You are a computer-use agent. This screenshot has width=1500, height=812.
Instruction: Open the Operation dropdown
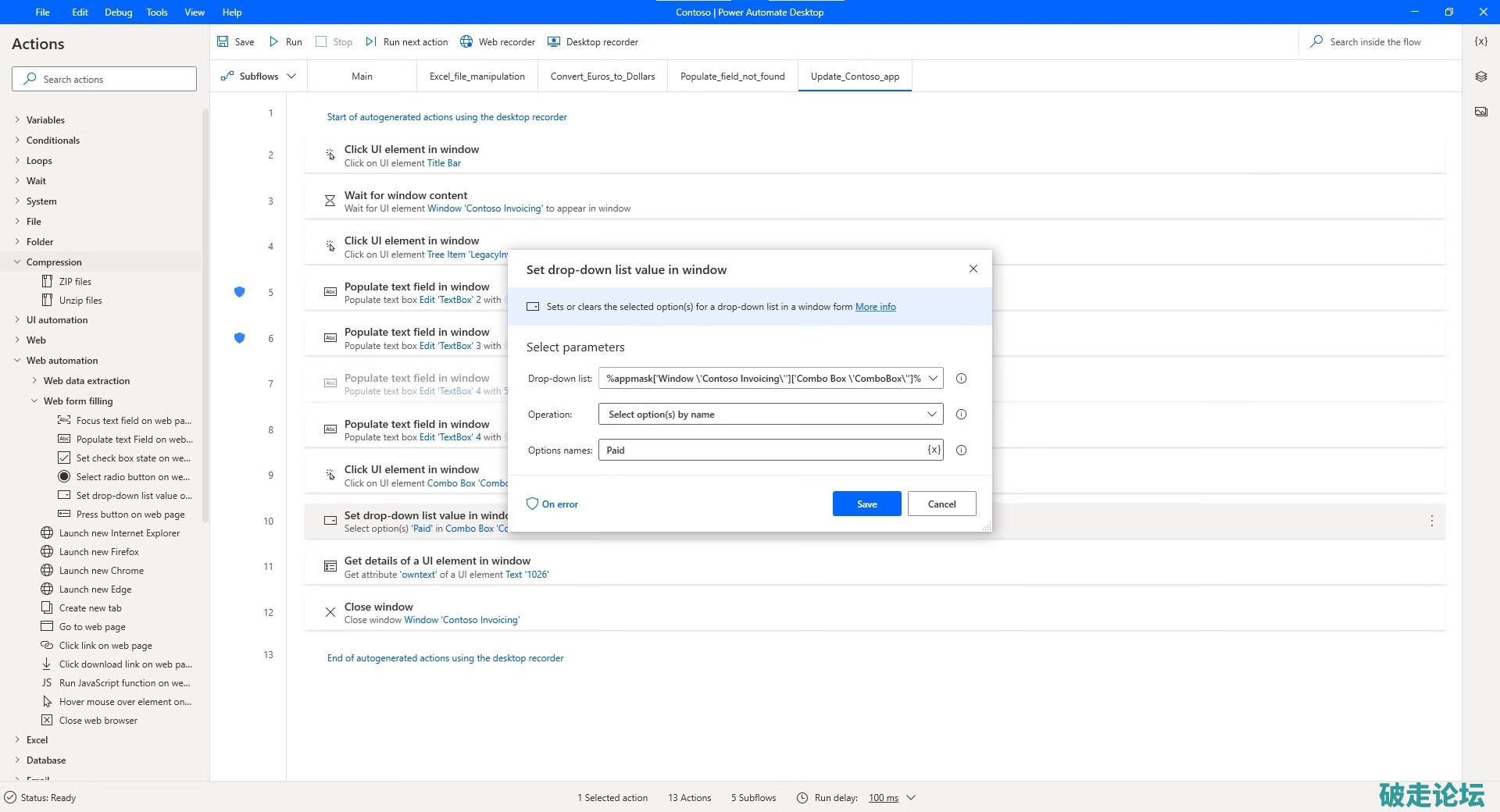click(x=931, y=415)
